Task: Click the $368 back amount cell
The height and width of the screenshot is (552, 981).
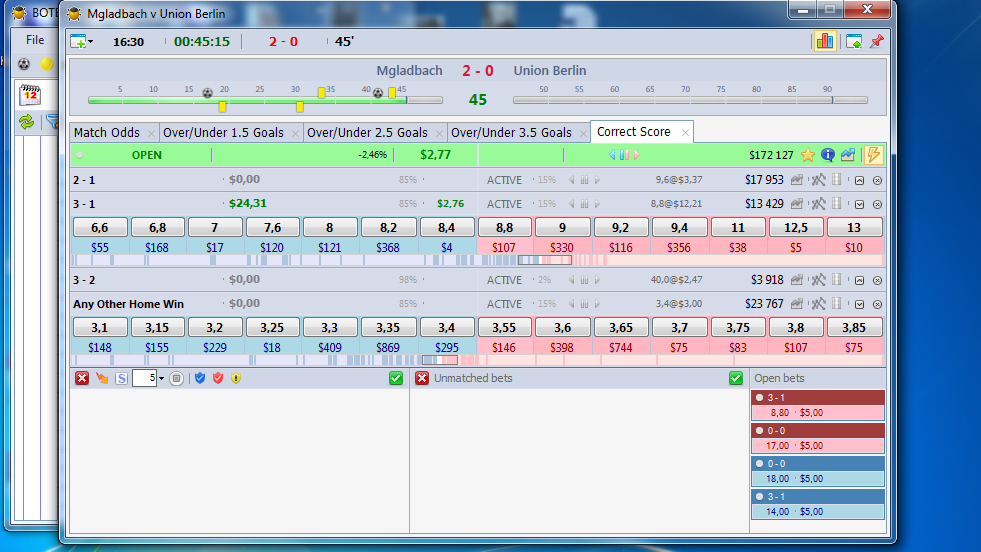Action: pos(388,248)
